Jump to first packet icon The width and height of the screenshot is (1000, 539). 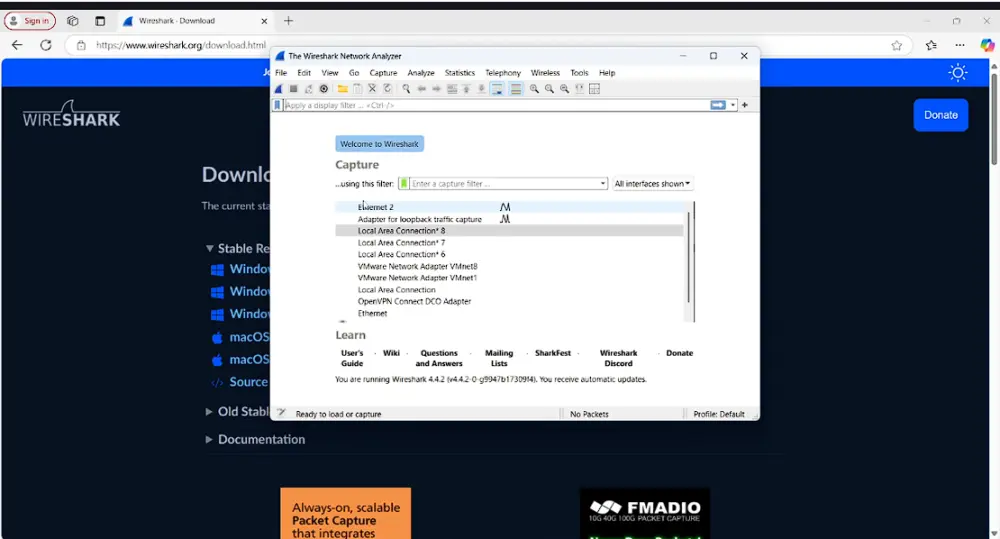click(466, 89)
